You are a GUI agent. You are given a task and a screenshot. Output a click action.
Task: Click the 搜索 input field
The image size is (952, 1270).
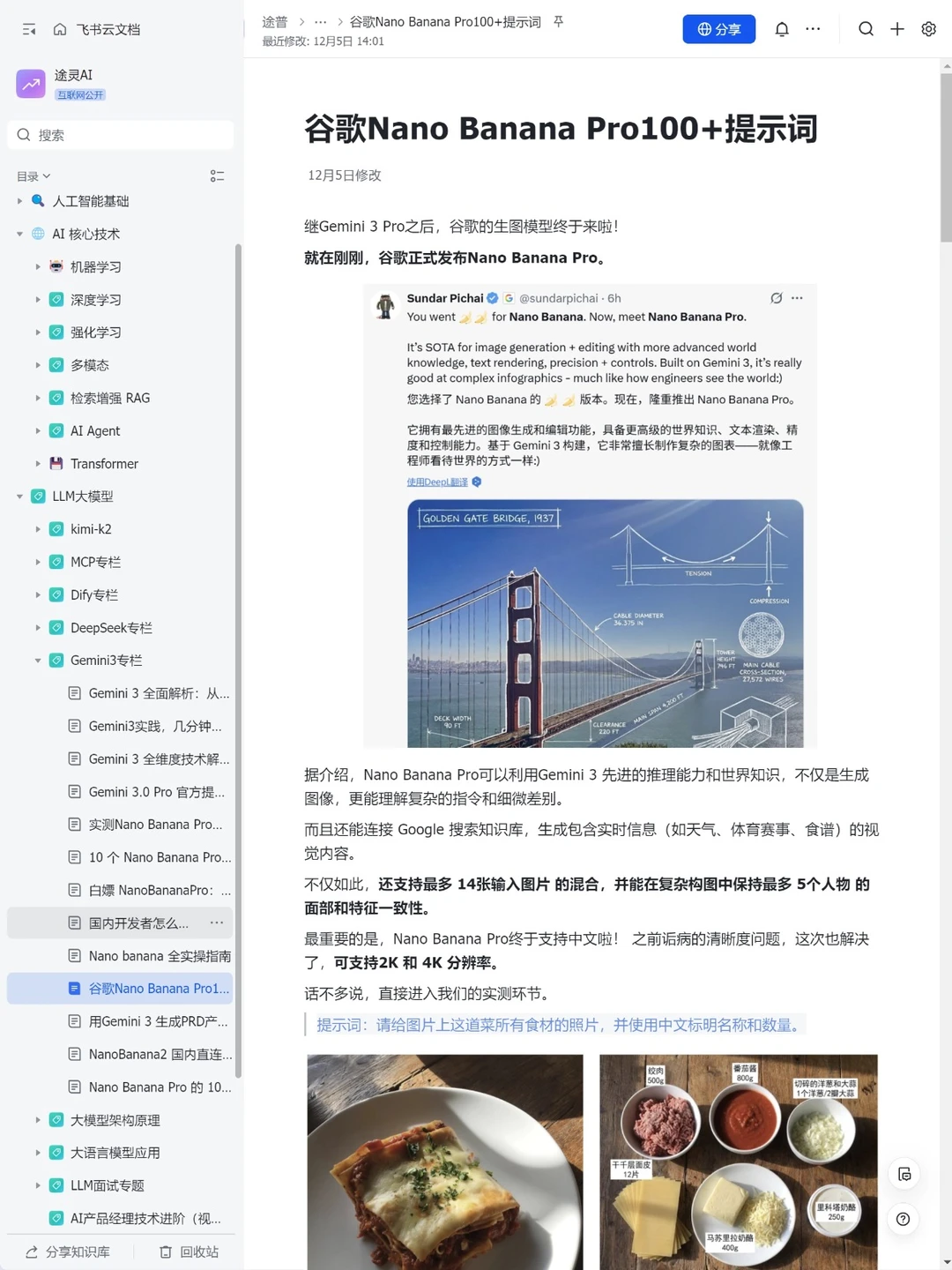pyautogui.click(x=120, y=135)
